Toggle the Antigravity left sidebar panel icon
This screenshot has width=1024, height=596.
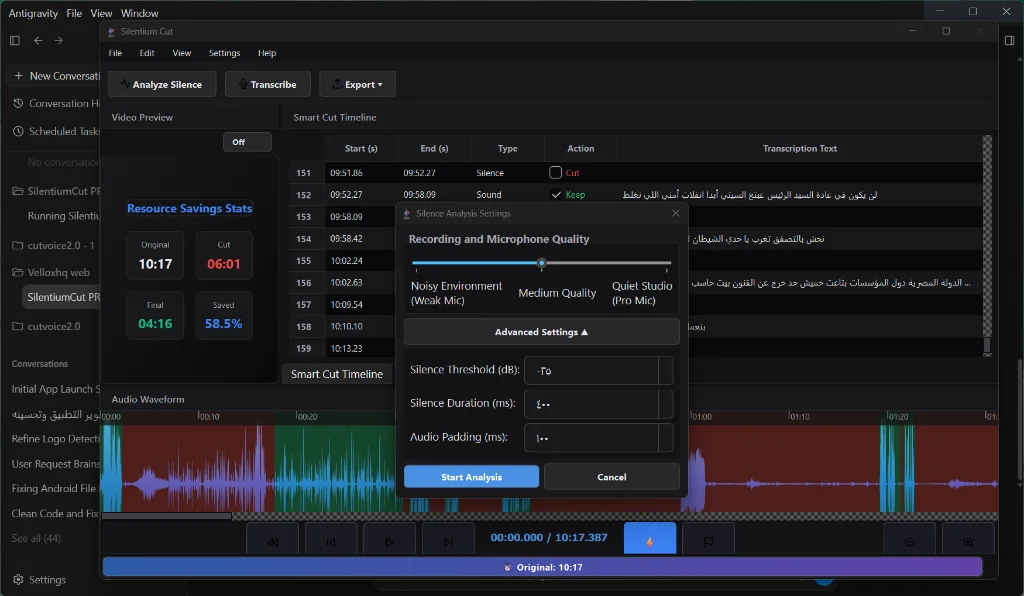(15, 40)
